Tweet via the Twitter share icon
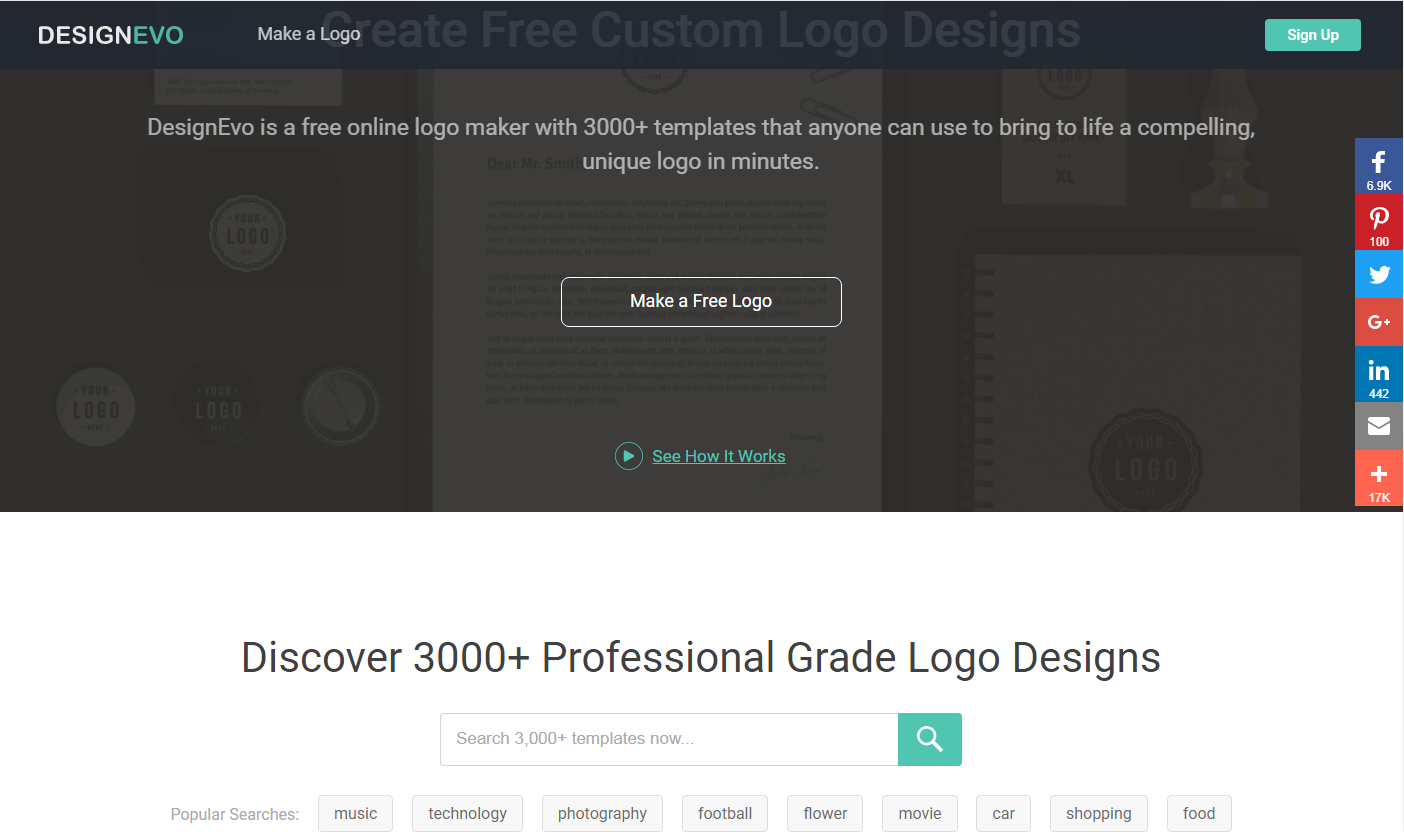This screenshot has height=832, width=1404. 1379,274
